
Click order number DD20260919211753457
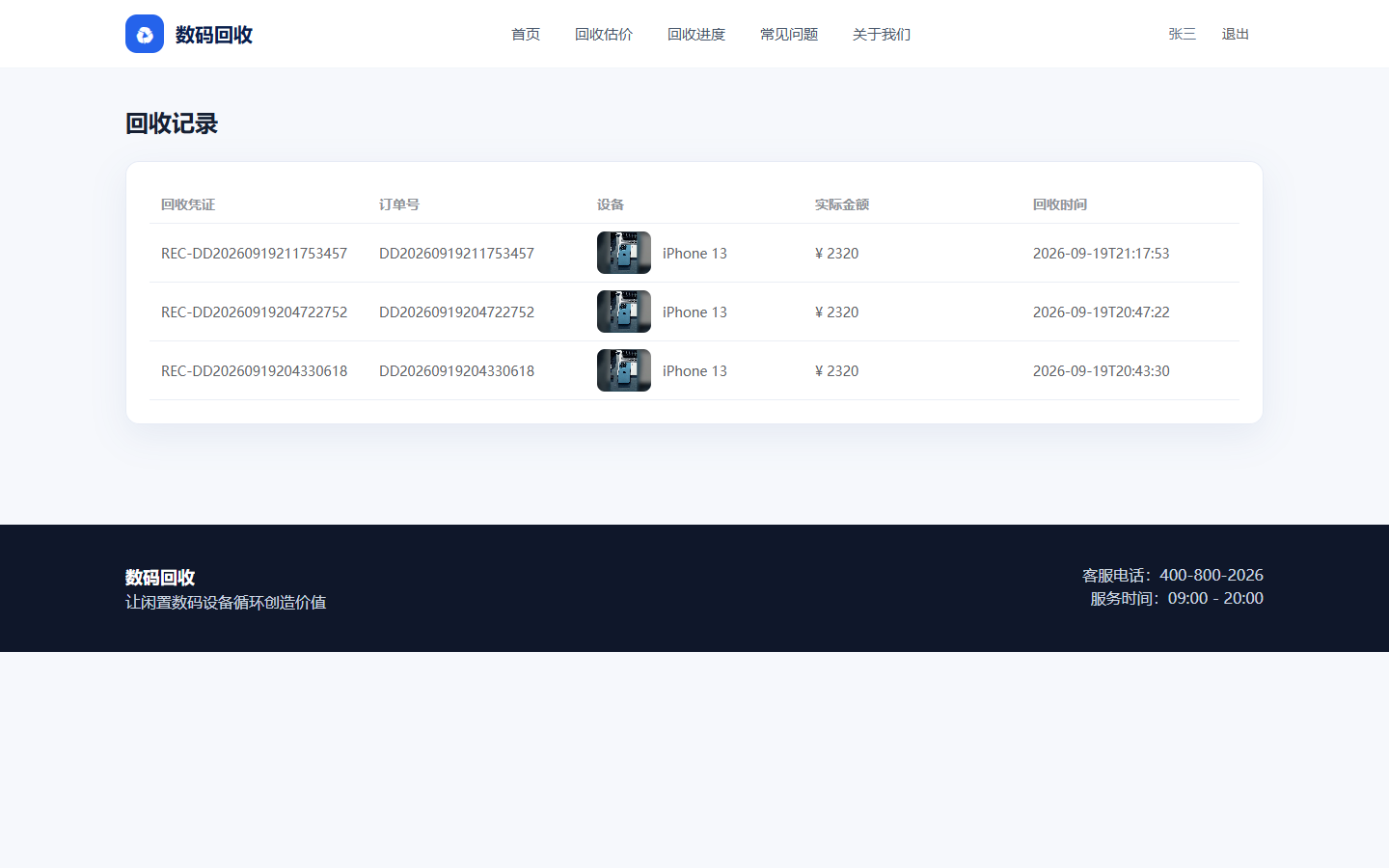[456, 254]
